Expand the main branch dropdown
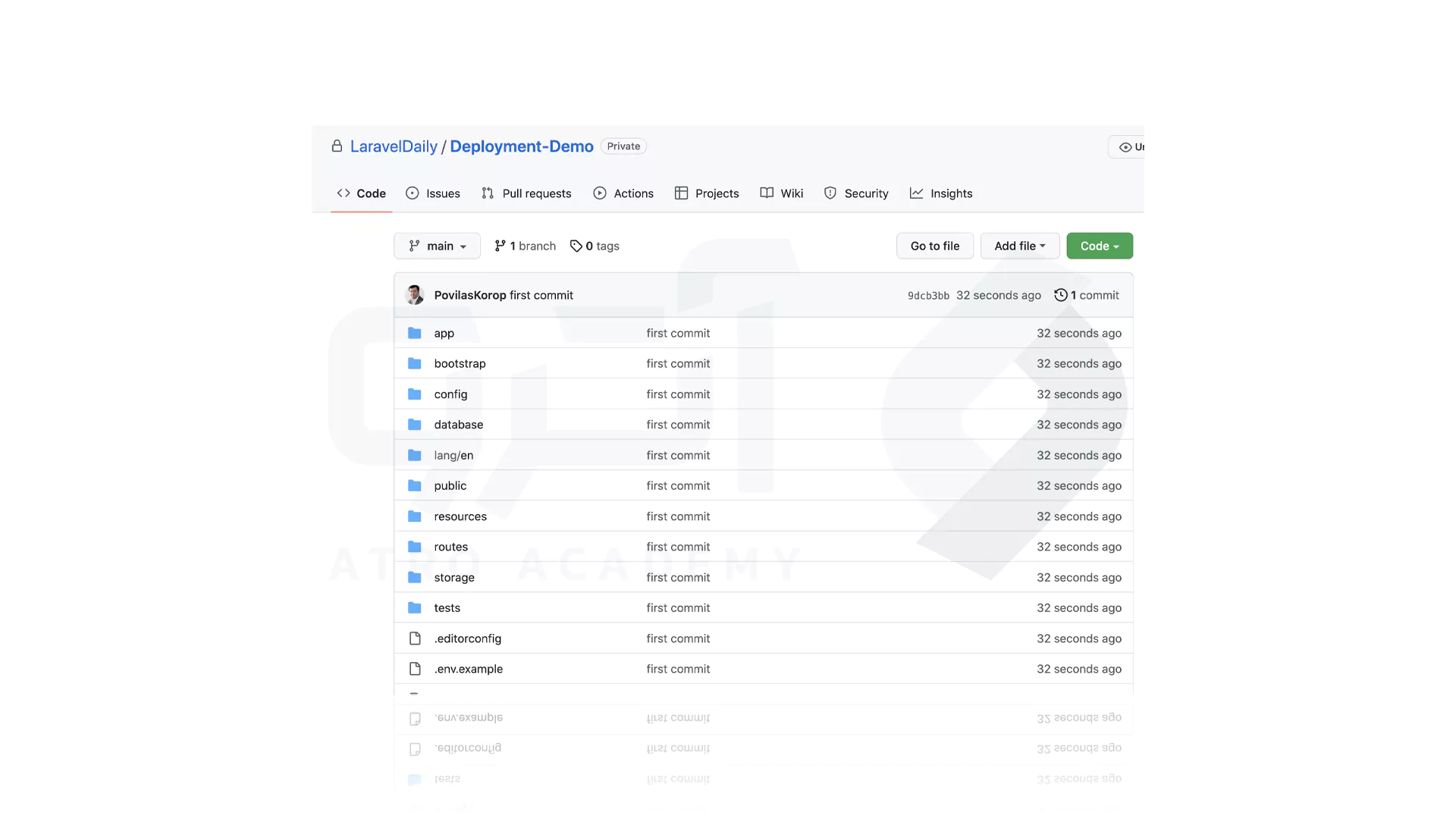 coord(437,246)
